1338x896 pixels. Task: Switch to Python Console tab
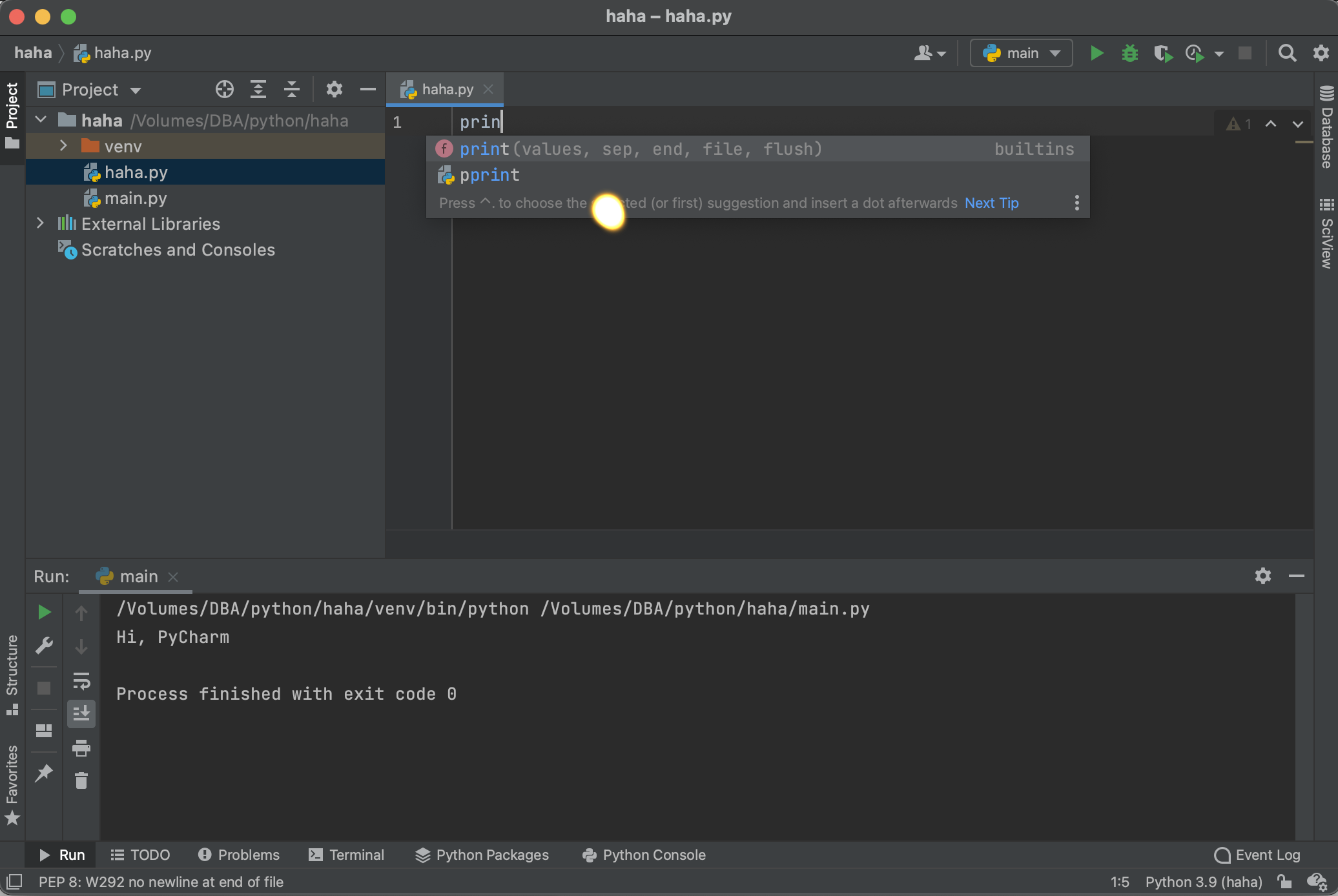(644, 855)
